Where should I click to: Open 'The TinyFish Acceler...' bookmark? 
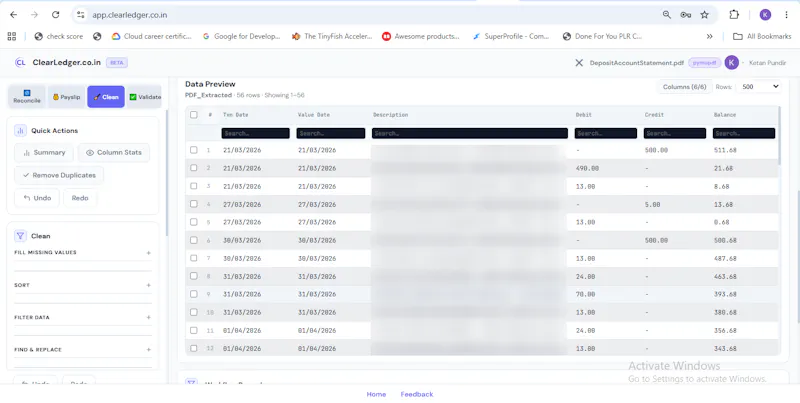point(332,36)
